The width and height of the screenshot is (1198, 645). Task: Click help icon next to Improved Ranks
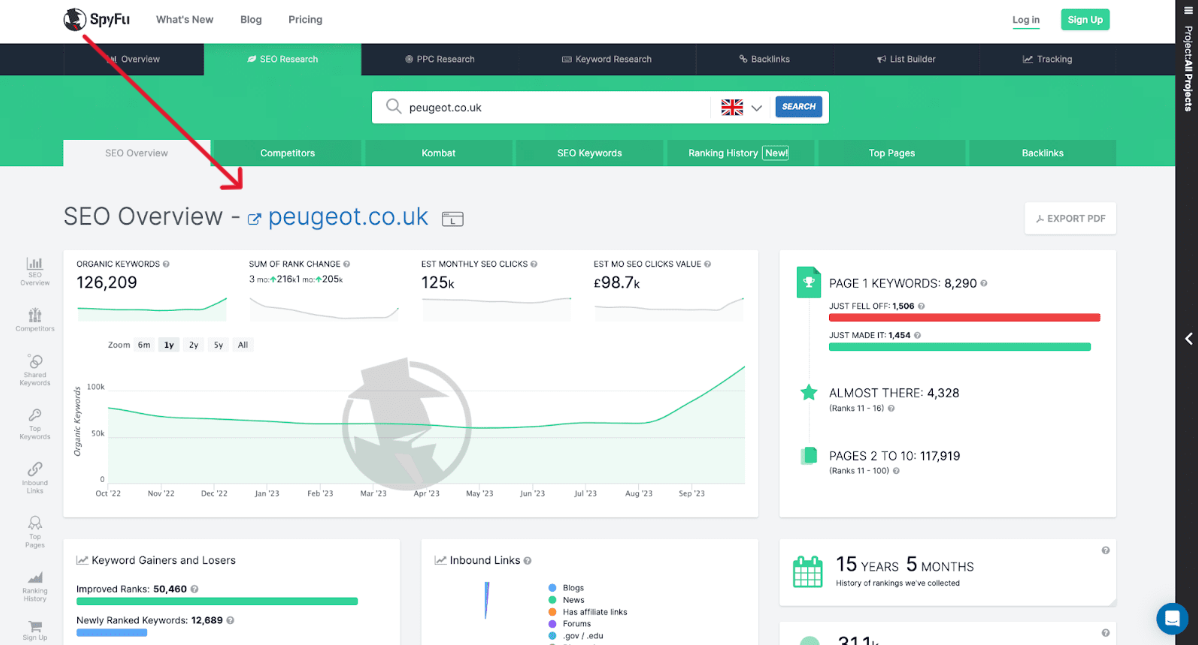click(x=194, y=589)
